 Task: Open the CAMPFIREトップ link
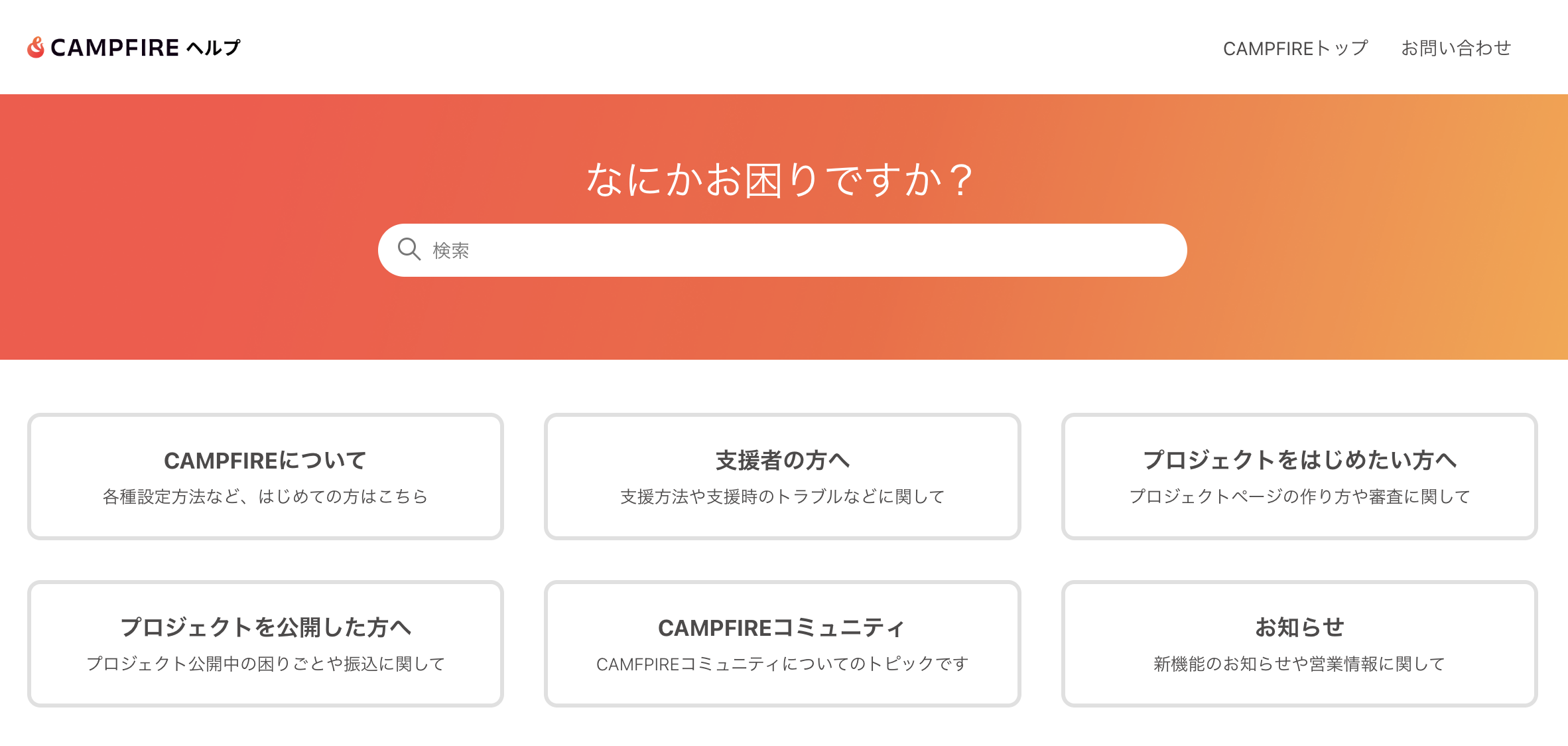[1295, 48]
